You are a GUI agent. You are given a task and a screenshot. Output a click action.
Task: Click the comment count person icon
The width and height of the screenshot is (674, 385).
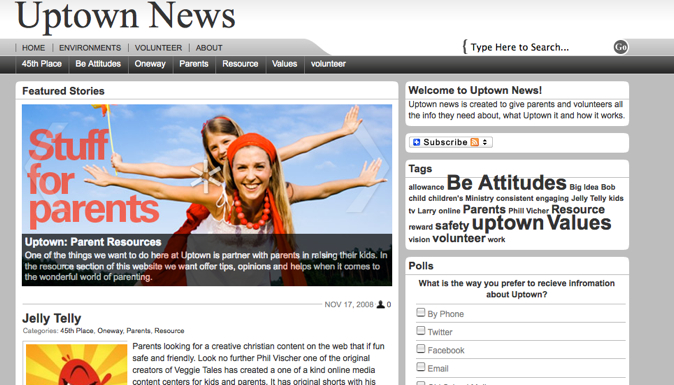[380, 305]
